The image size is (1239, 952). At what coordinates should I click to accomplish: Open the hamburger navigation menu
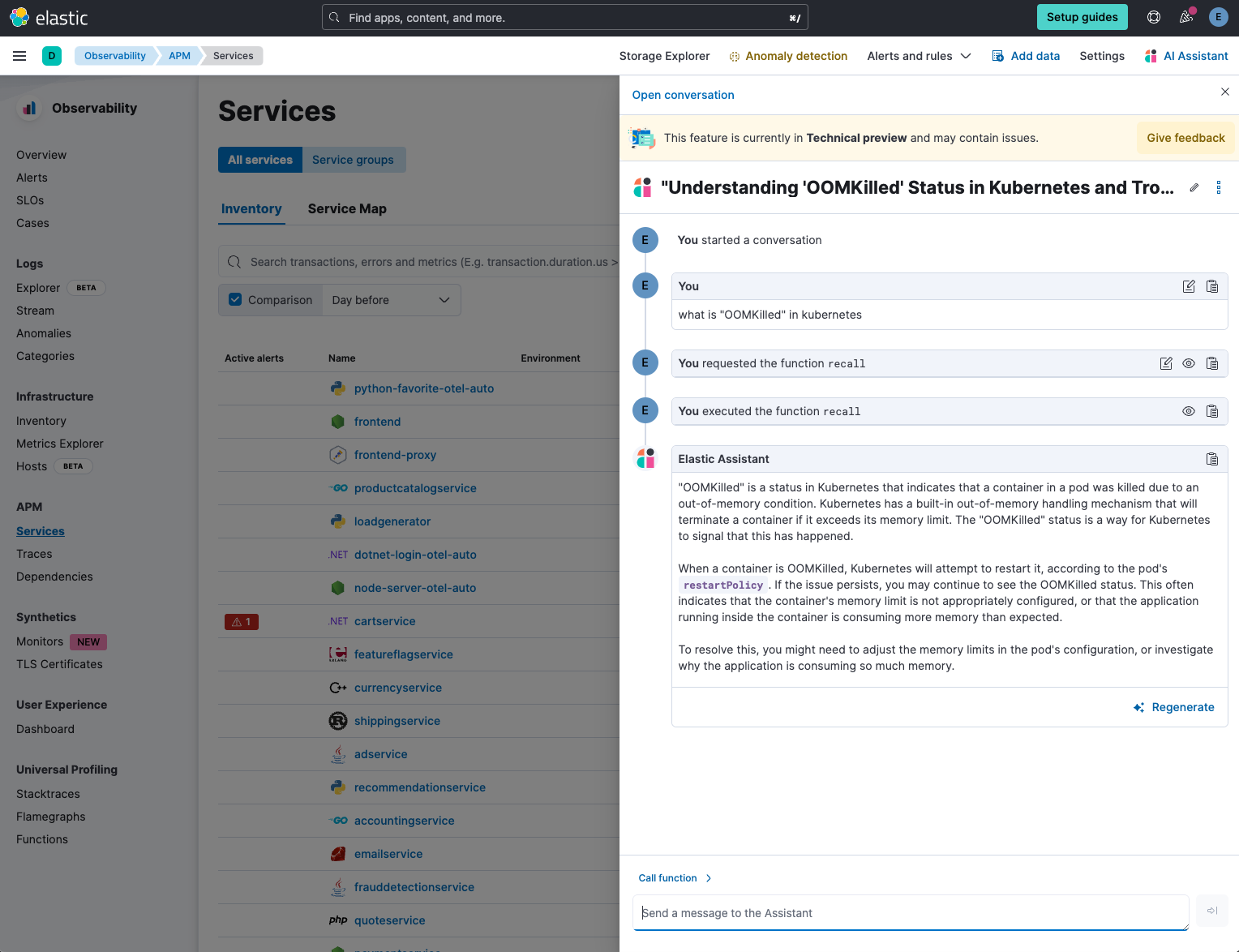tap(19, 56)
